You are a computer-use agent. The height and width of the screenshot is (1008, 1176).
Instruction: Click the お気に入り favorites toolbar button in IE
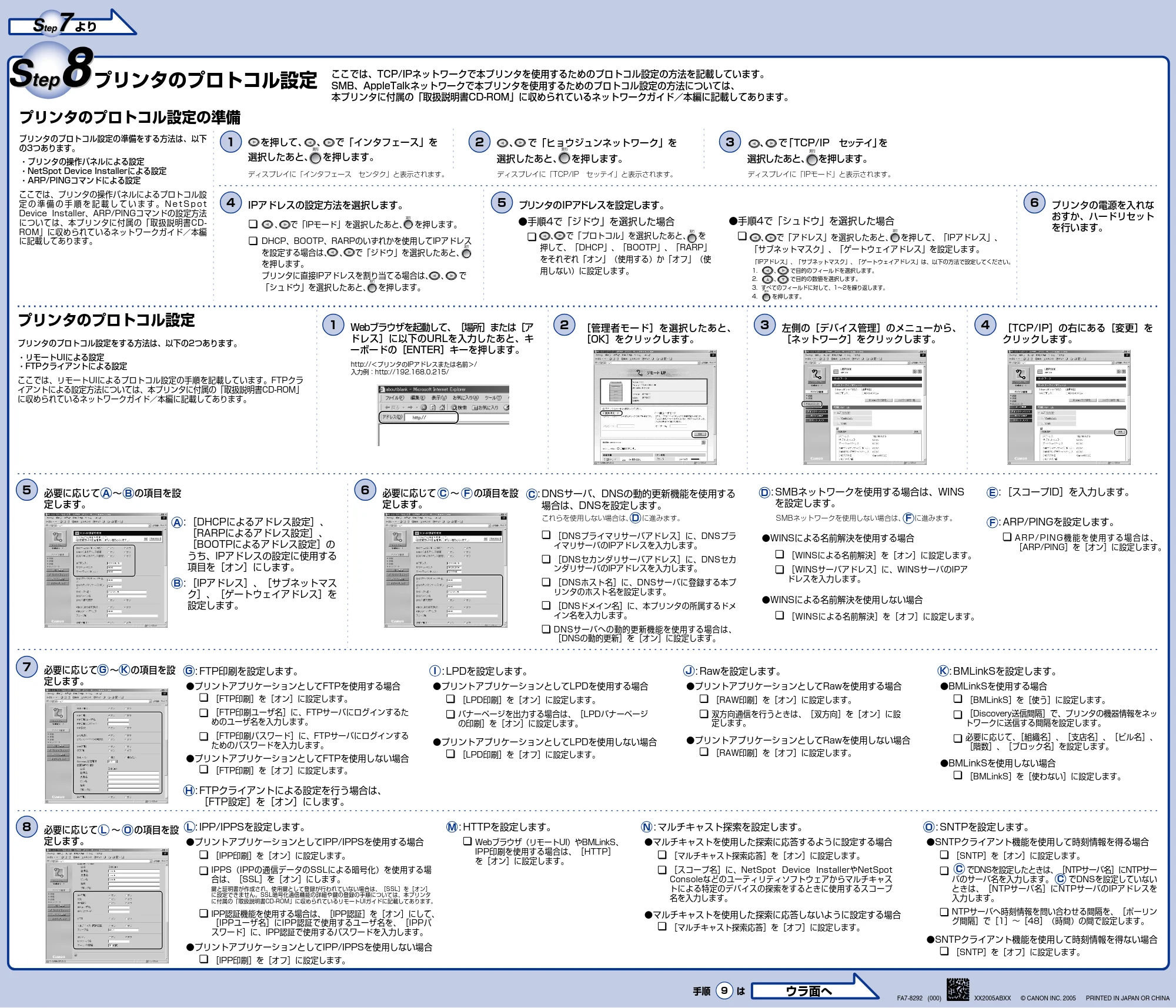pos(485,407)
